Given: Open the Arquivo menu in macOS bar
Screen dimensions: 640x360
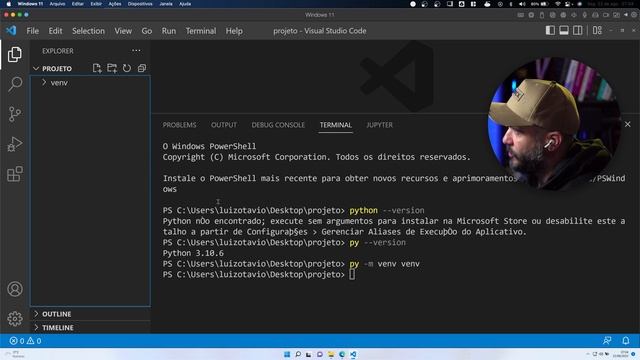Looking at the screenshot, I should (57, 4).
